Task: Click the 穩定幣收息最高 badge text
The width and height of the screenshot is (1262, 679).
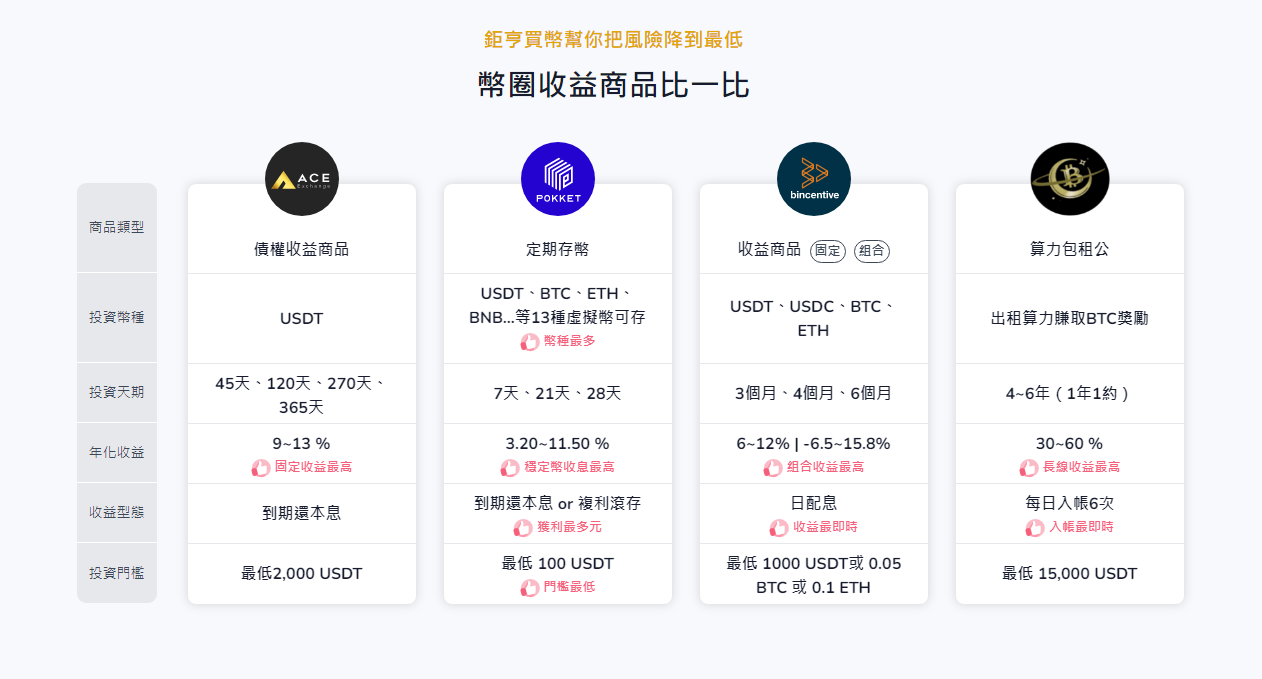Action: 570,467
